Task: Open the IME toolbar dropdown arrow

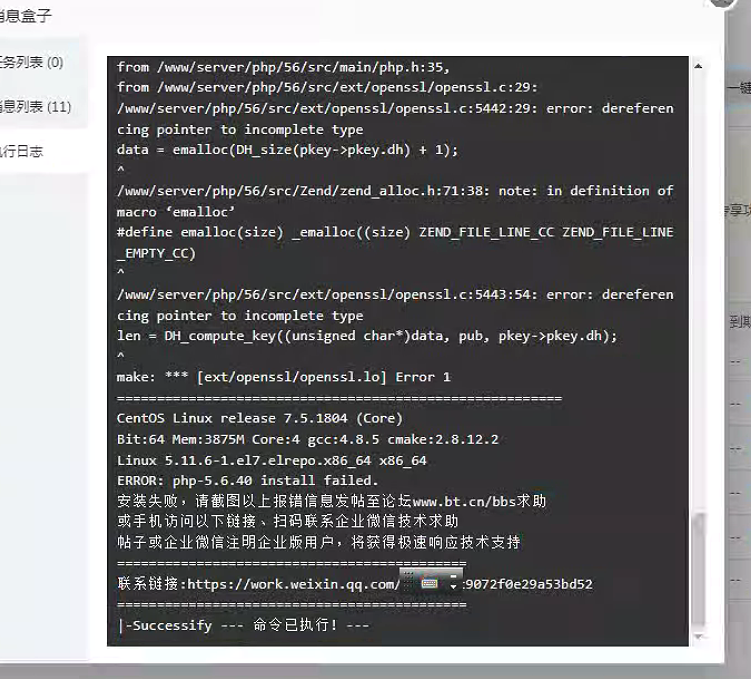Action: click(x=453, y=586)
